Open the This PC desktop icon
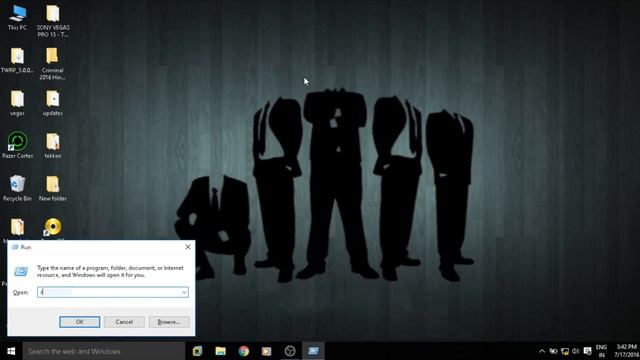 coord(17,18)
